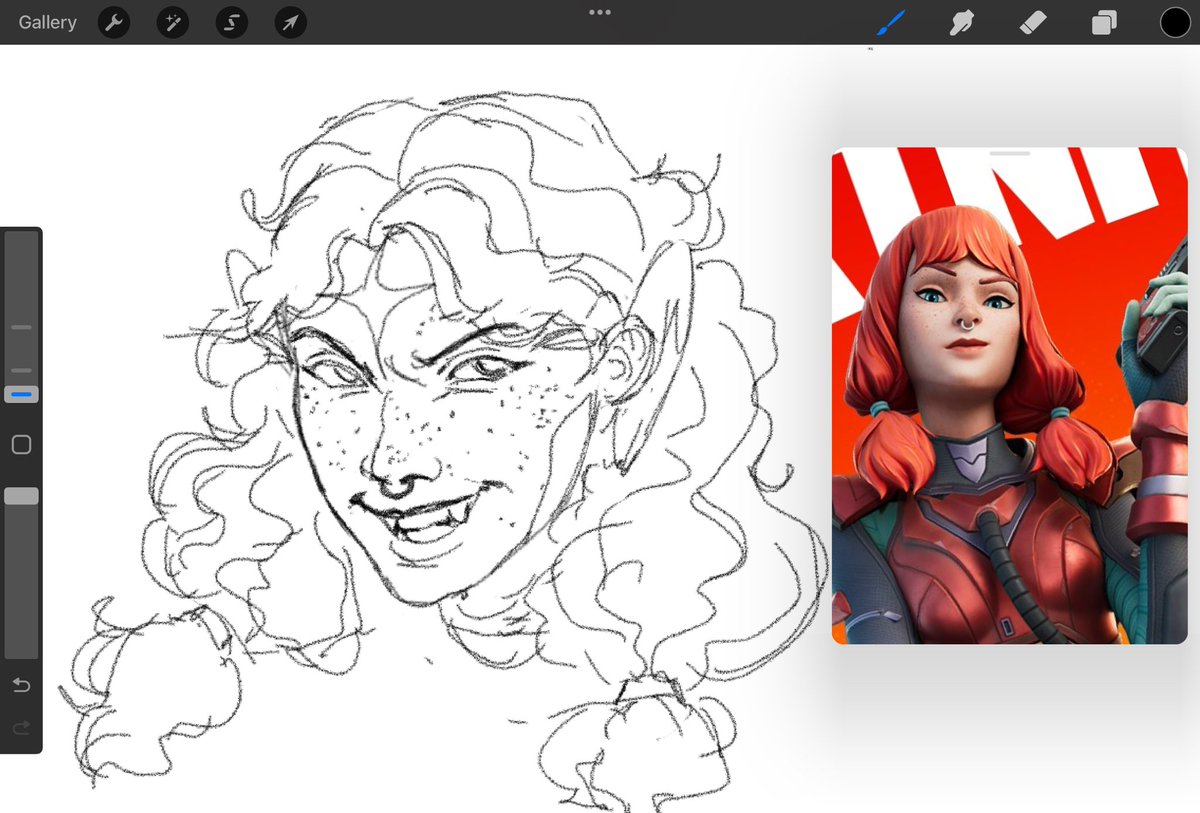Image resolution: width=1200 pixels, height=813 pixels.
Task: Select the Smudge finger tool
Action: (x=961, y=22)
